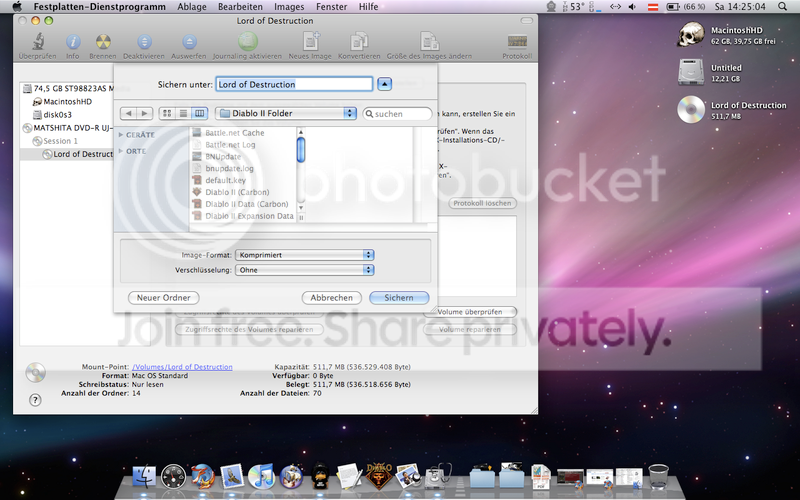Click the Abbrechen button

pos(332,297)
